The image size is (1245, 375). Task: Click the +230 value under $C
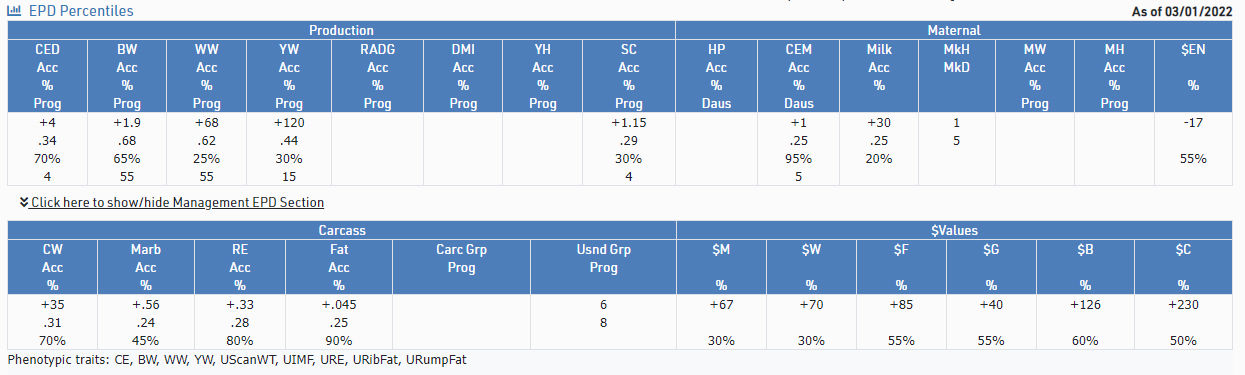1182,304
